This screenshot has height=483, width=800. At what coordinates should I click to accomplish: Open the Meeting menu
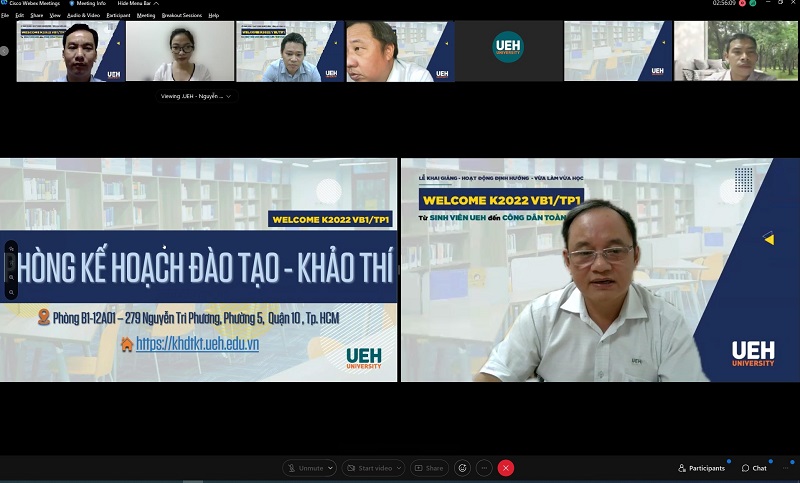[146, 15]
